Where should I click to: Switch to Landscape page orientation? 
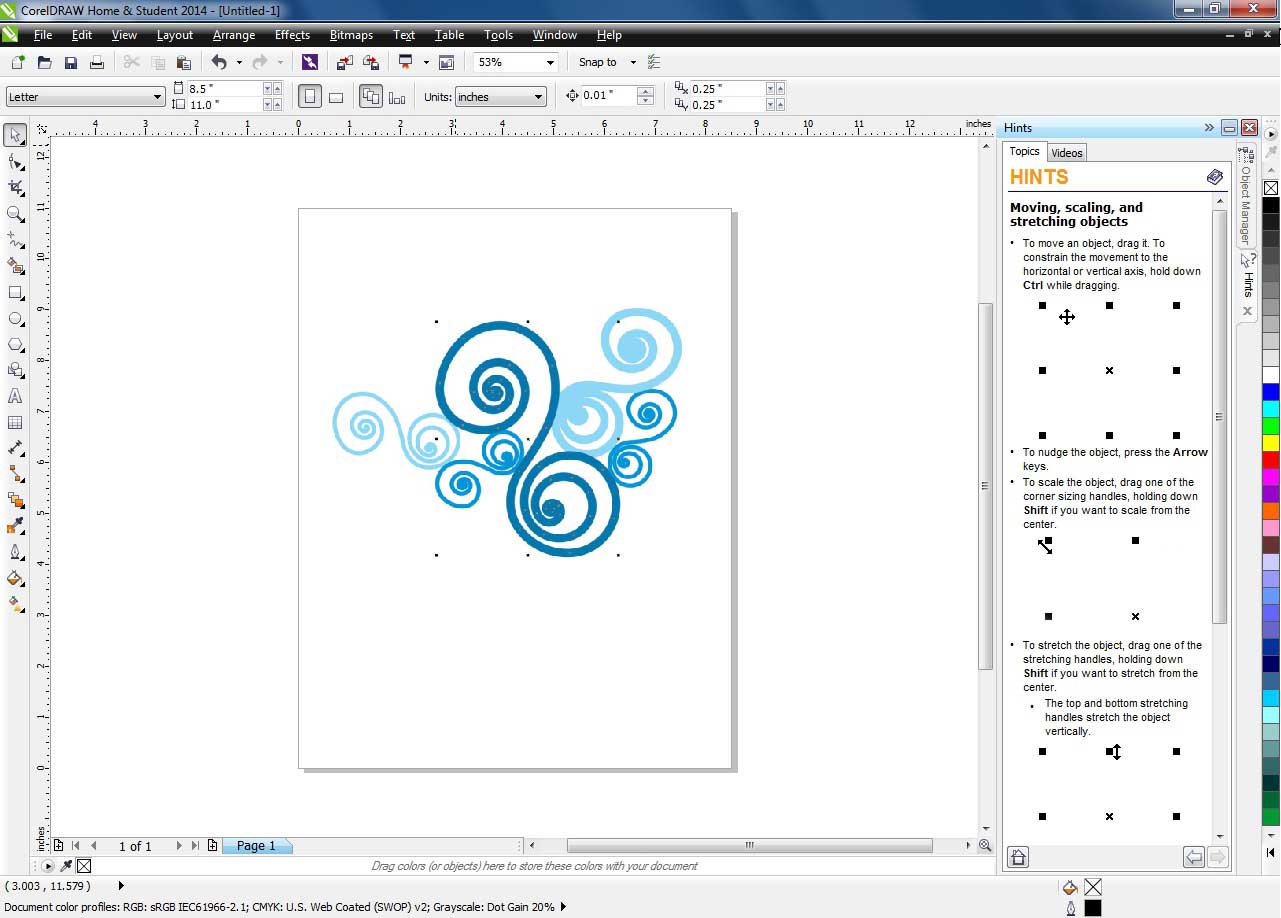coord(336,97)
